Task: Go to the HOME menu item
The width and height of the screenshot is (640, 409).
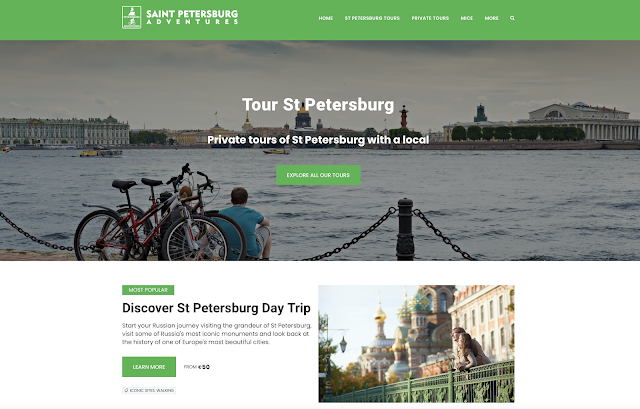Action: (326, 18)
